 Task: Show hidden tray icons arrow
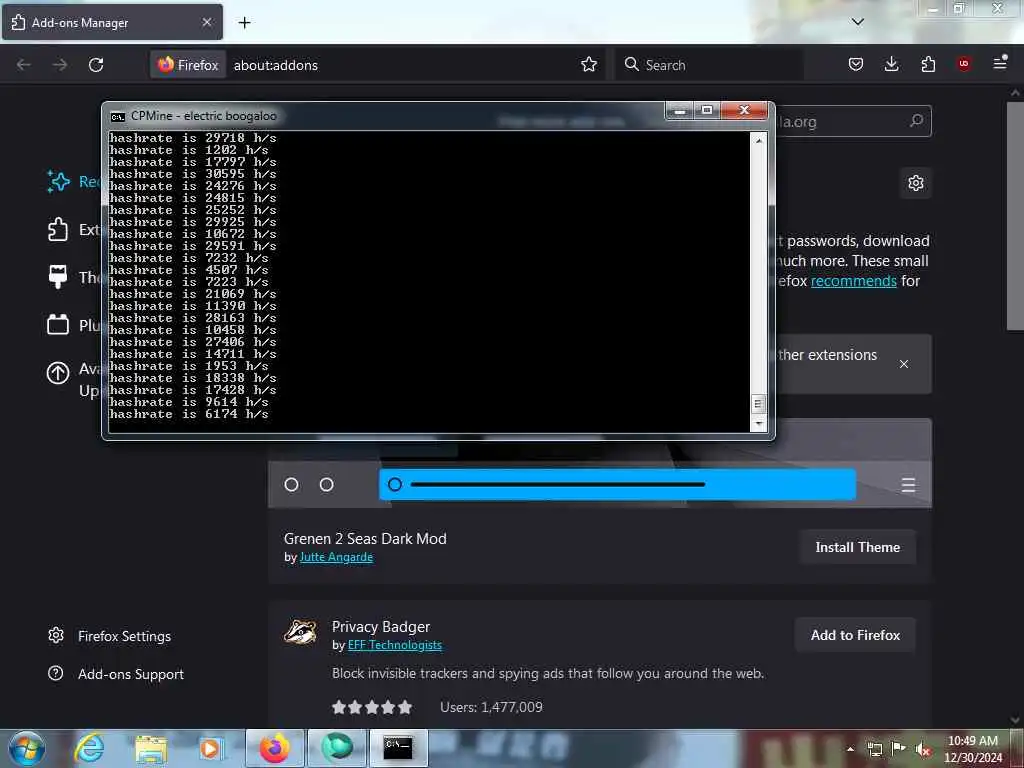[x=850, y=749]
